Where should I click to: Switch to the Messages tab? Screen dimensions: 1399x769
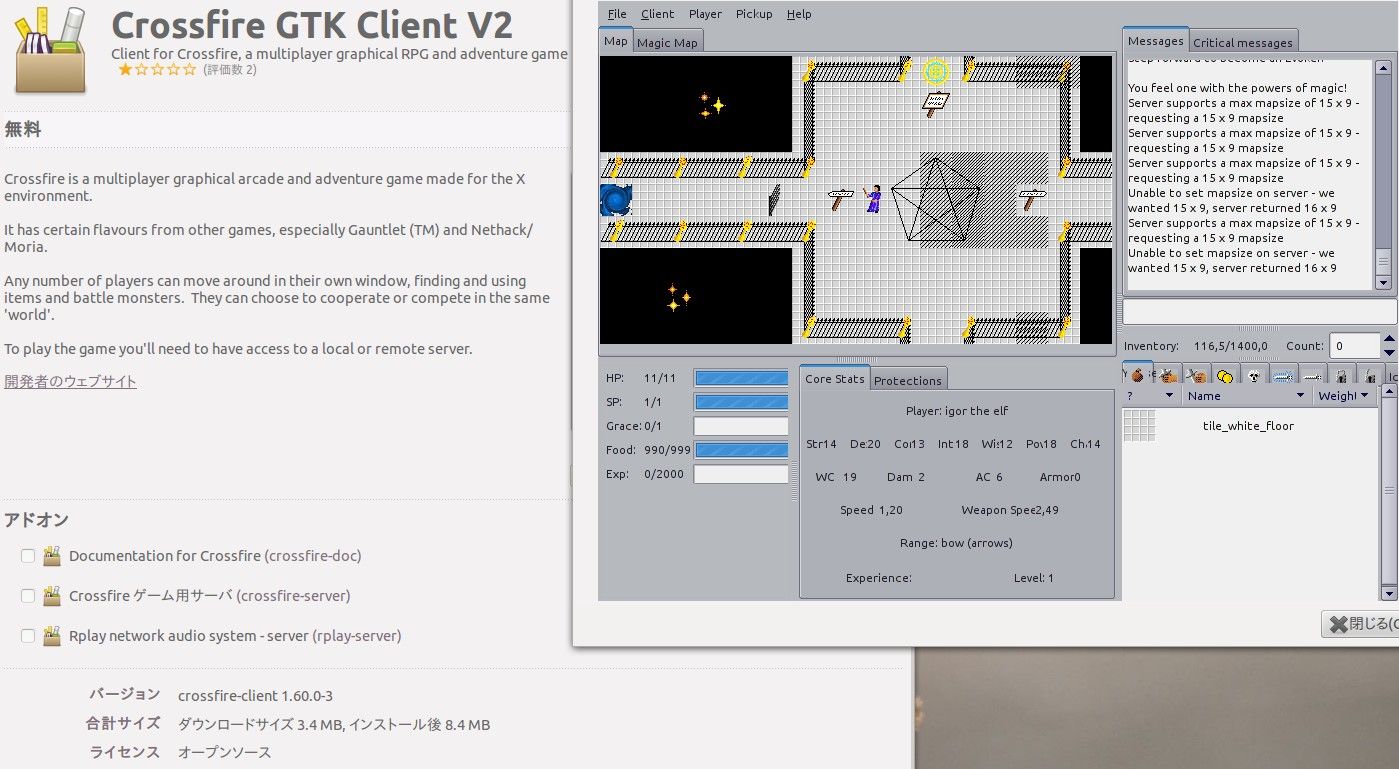(x=1155, y=41)
